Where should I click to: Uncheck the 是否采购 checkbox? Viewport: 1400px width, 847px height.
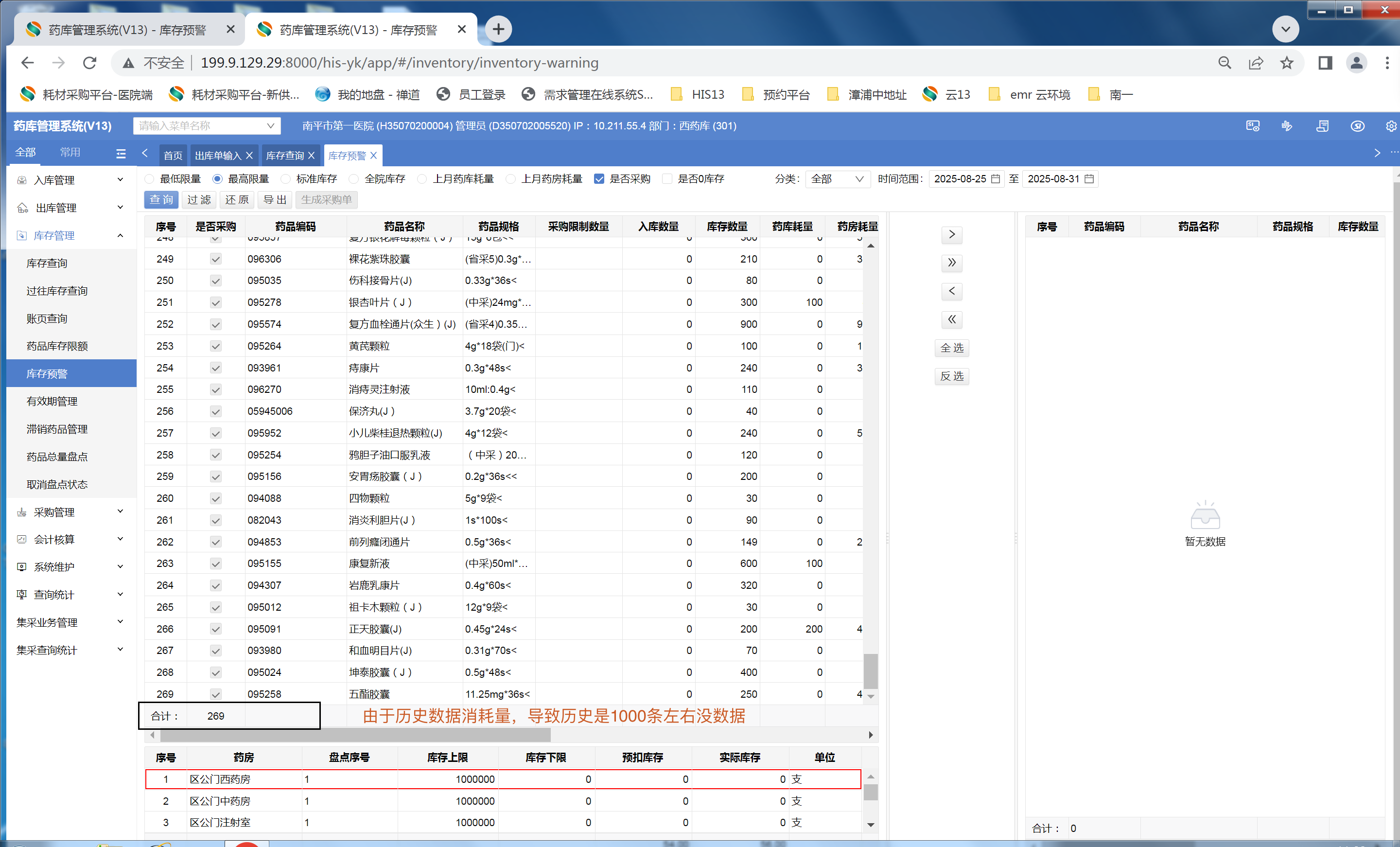click(x=599, y=179)
